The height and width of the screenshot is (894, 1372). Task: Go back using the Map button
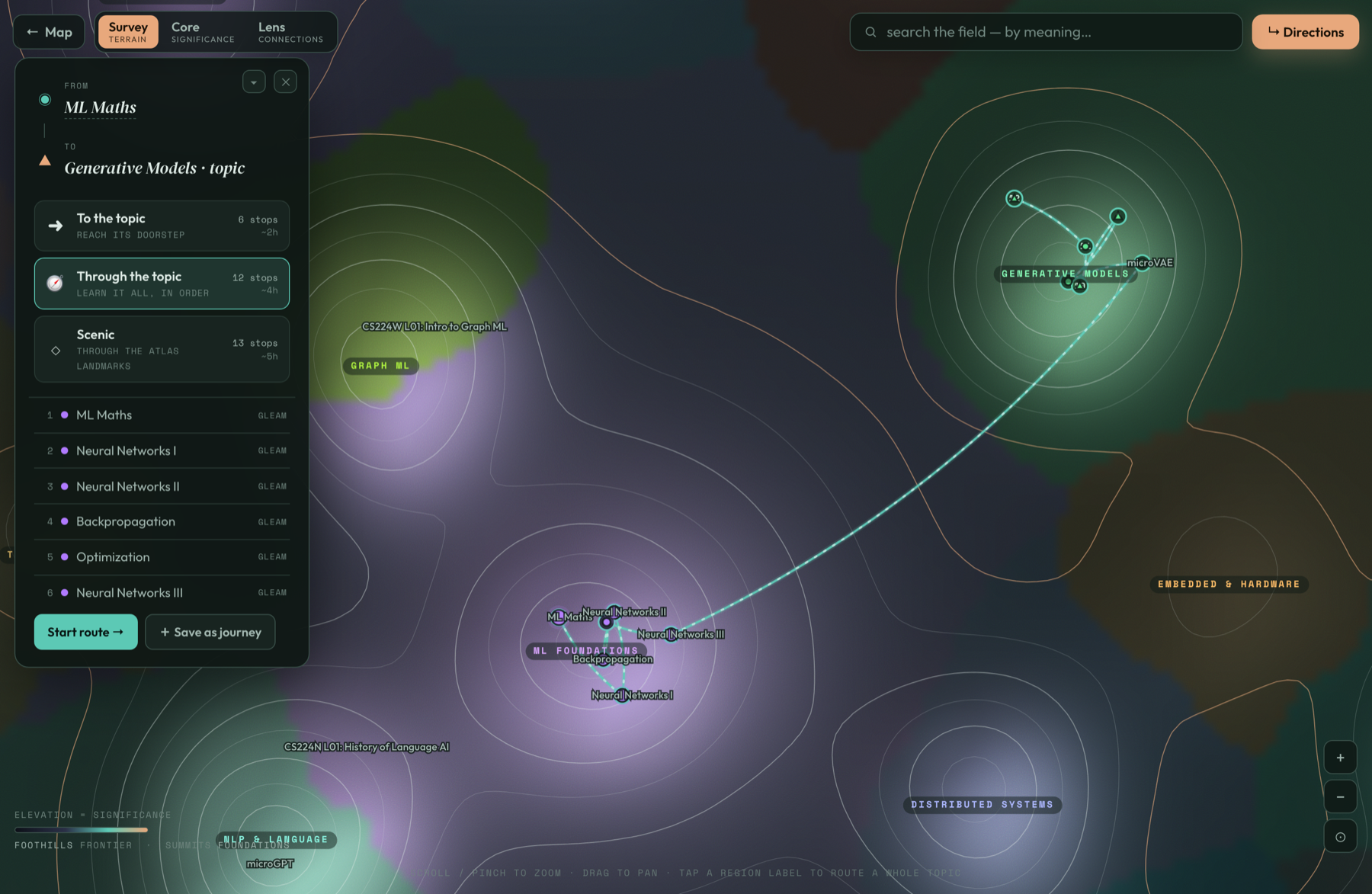point(49,32)
